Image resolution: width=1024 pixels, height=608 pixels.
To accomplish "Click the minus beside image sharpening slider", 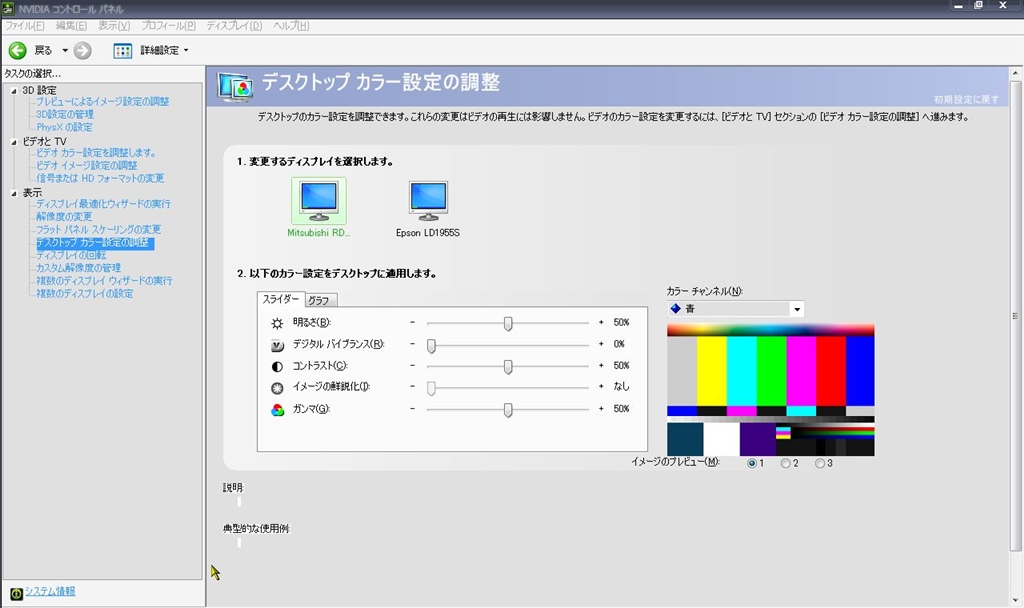I will click(412, 386).
